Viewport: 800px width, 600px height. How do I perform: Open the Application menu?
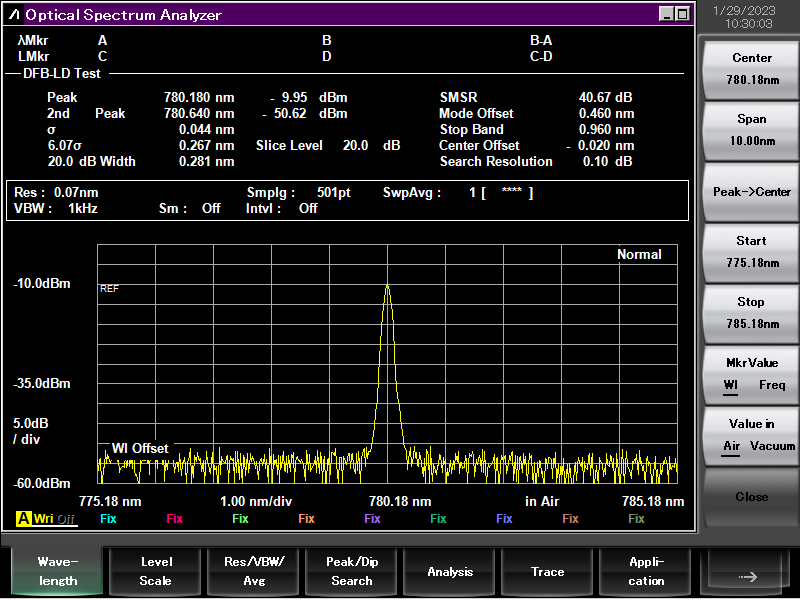pos(646,572)
